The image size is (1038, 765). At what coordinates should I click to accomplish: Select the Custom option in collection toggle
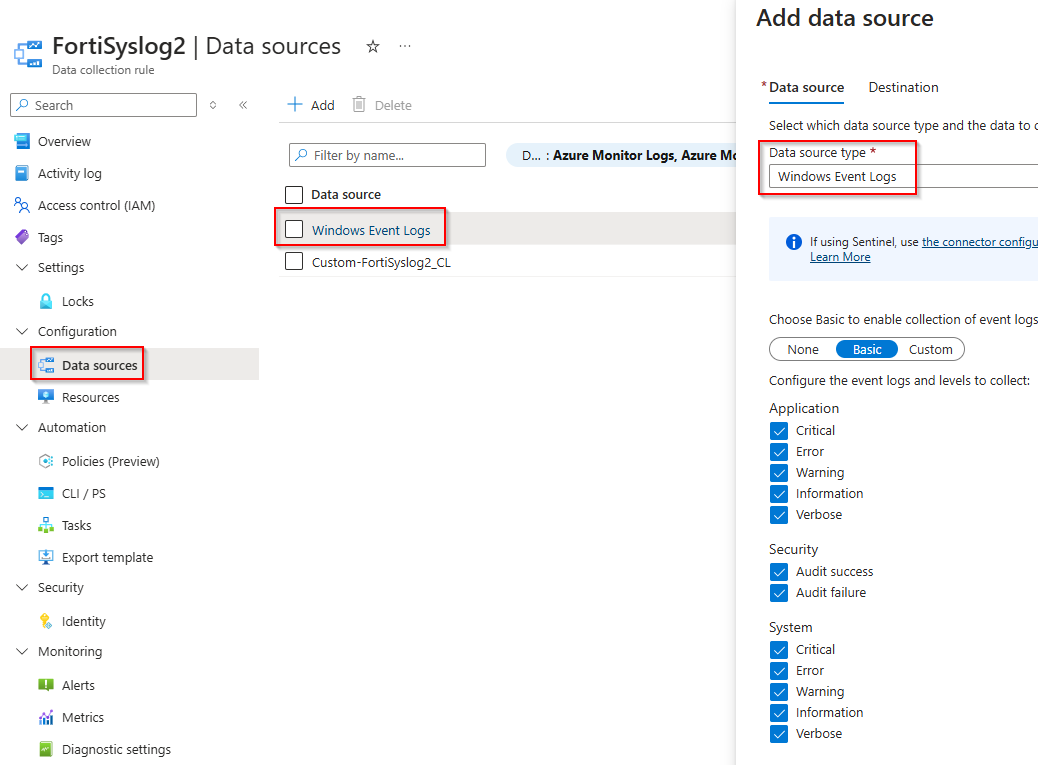point(930,349)
